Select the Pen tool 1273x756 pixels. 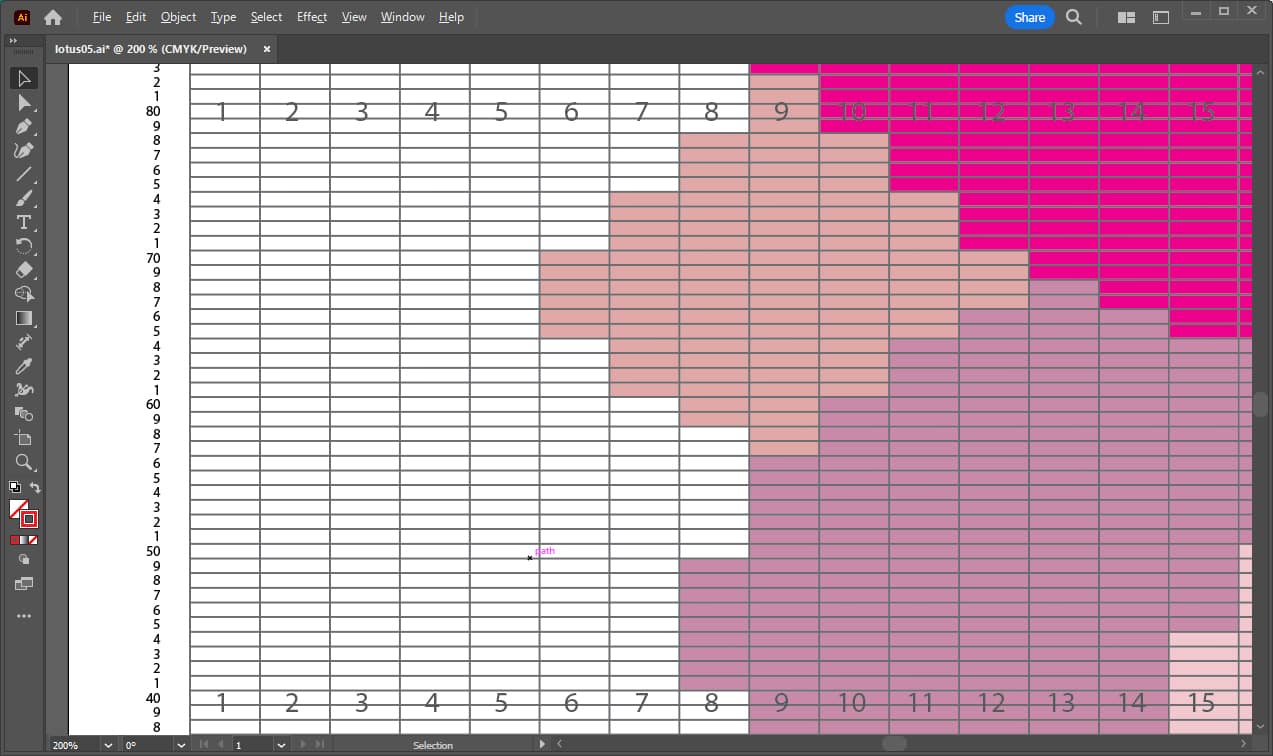tap(24, 127)
